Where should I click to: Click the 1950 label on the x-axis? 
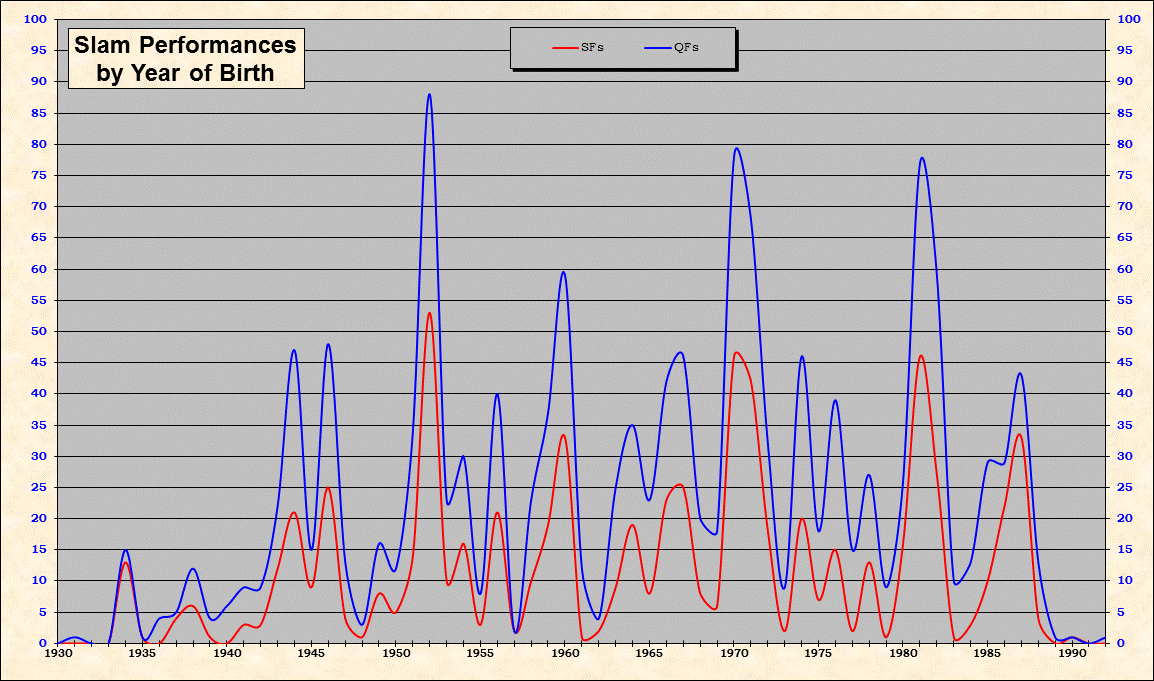tap(396, 653)
